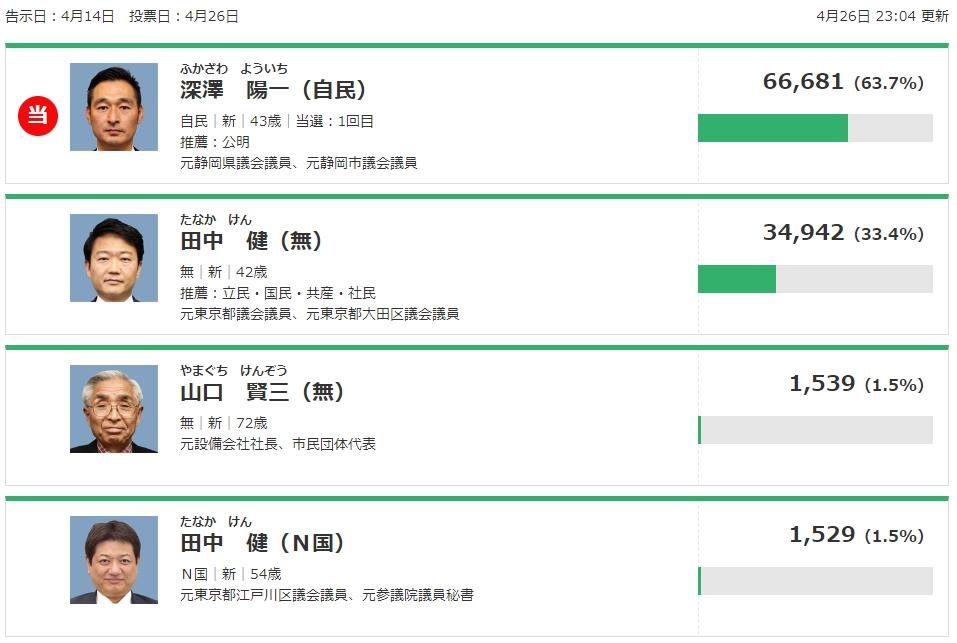The image size is (957, 643).
Task: Click the 4月26日 23:04 更新 timestamp
Action: [882, 16]
